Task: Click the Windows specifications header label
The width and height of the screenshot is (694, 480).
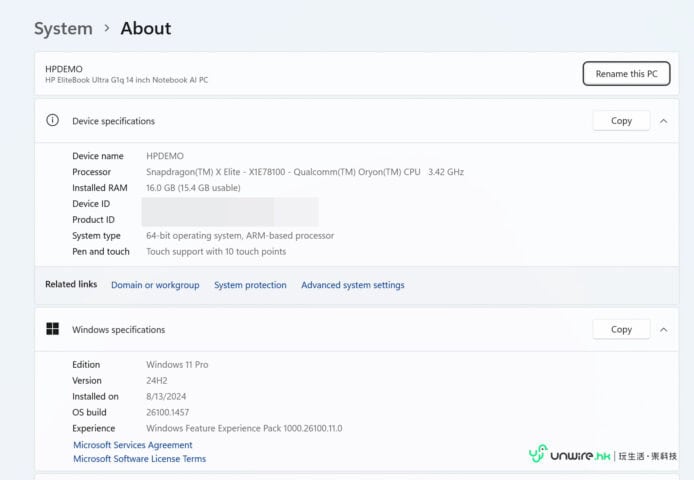Action: pyautogui.click(x=118, y=329)
